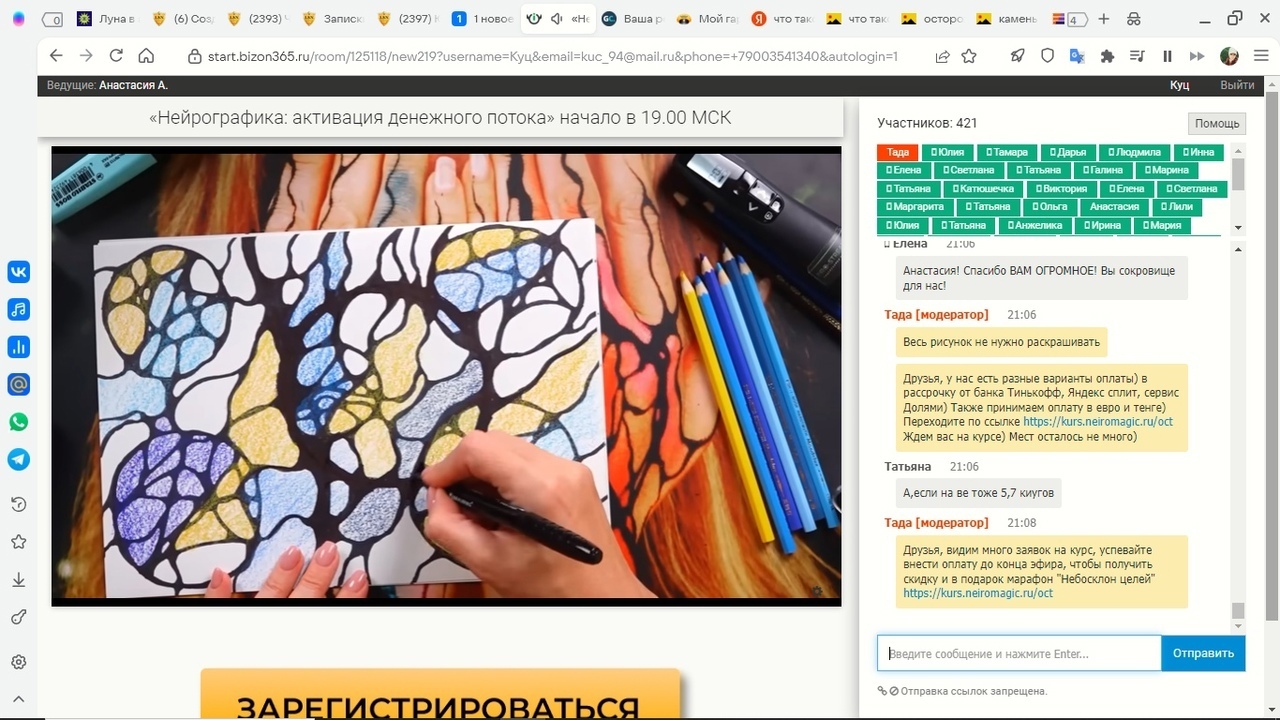Open WhatsApp from the sidebar

click(x=18, y=421)
